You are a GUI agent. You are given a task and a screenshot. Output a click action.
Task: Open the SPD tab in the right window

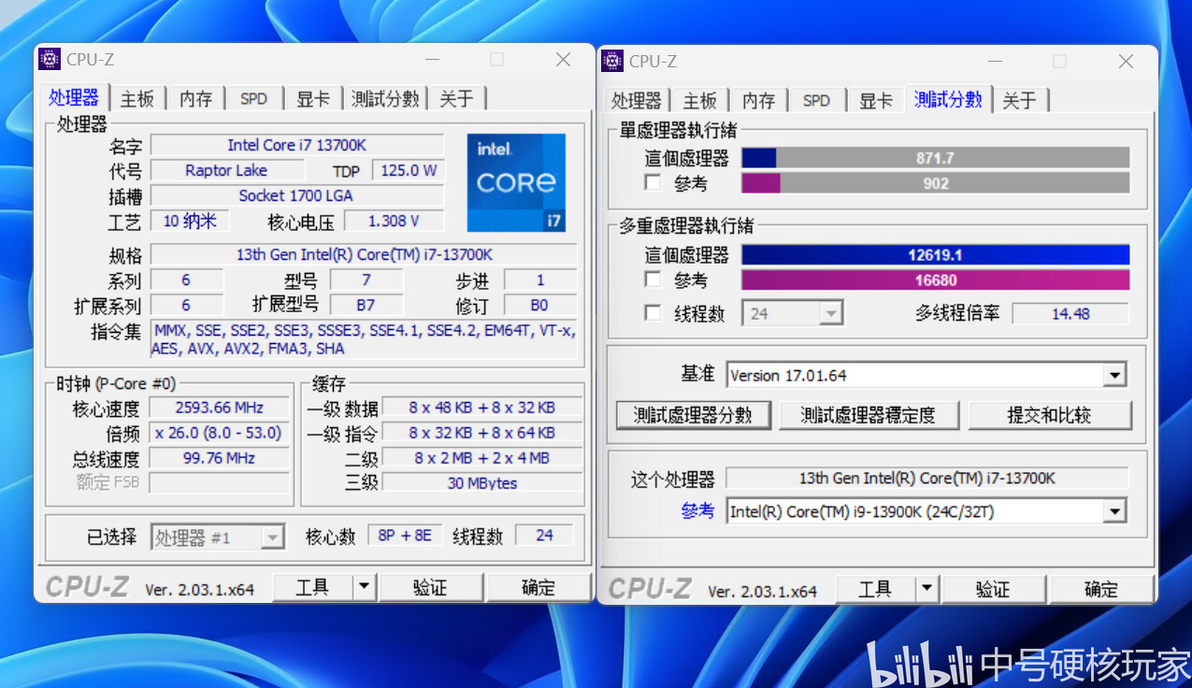[816, 100]
